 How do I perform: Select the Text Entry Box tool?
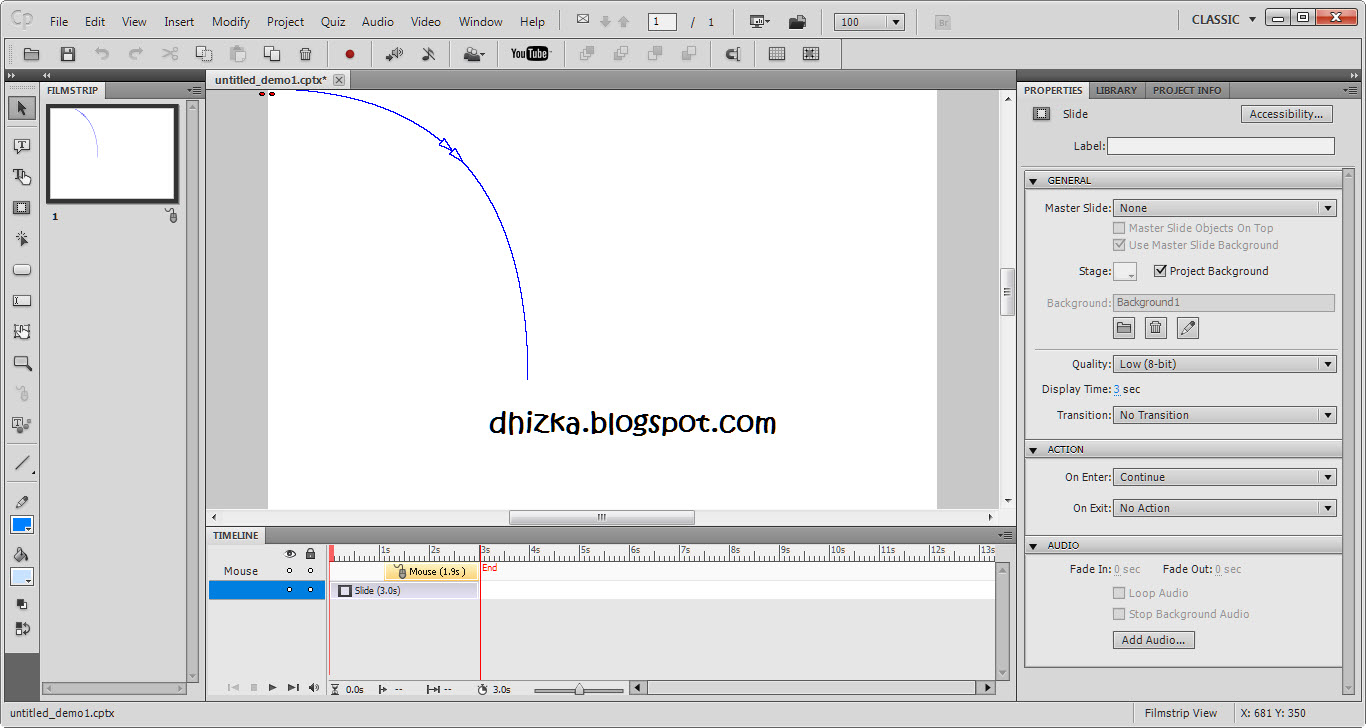click(x=22, y=301)
